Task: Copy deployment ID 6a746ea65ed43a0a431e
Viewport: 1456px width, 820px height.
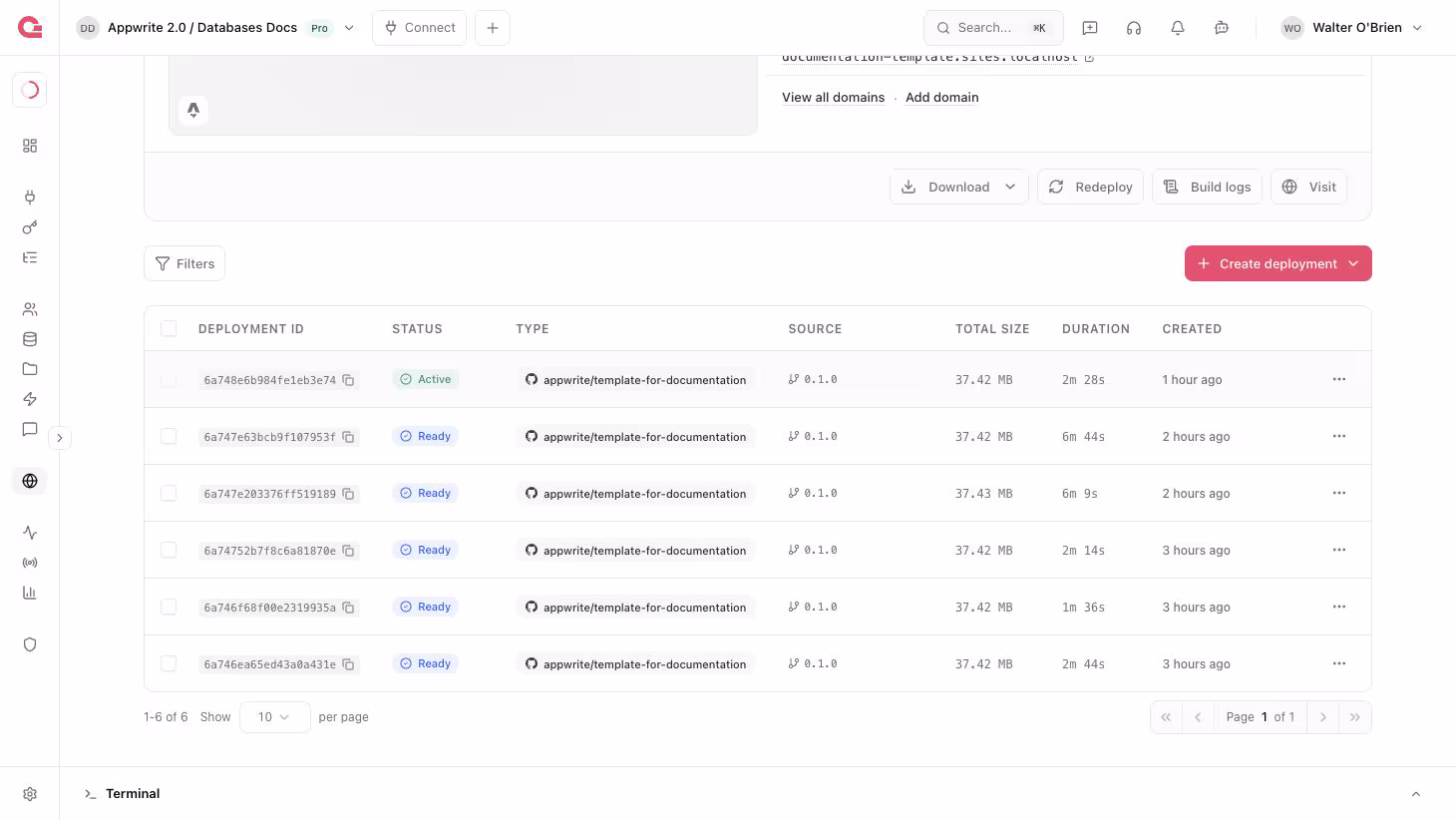Action: click(348, 664)
